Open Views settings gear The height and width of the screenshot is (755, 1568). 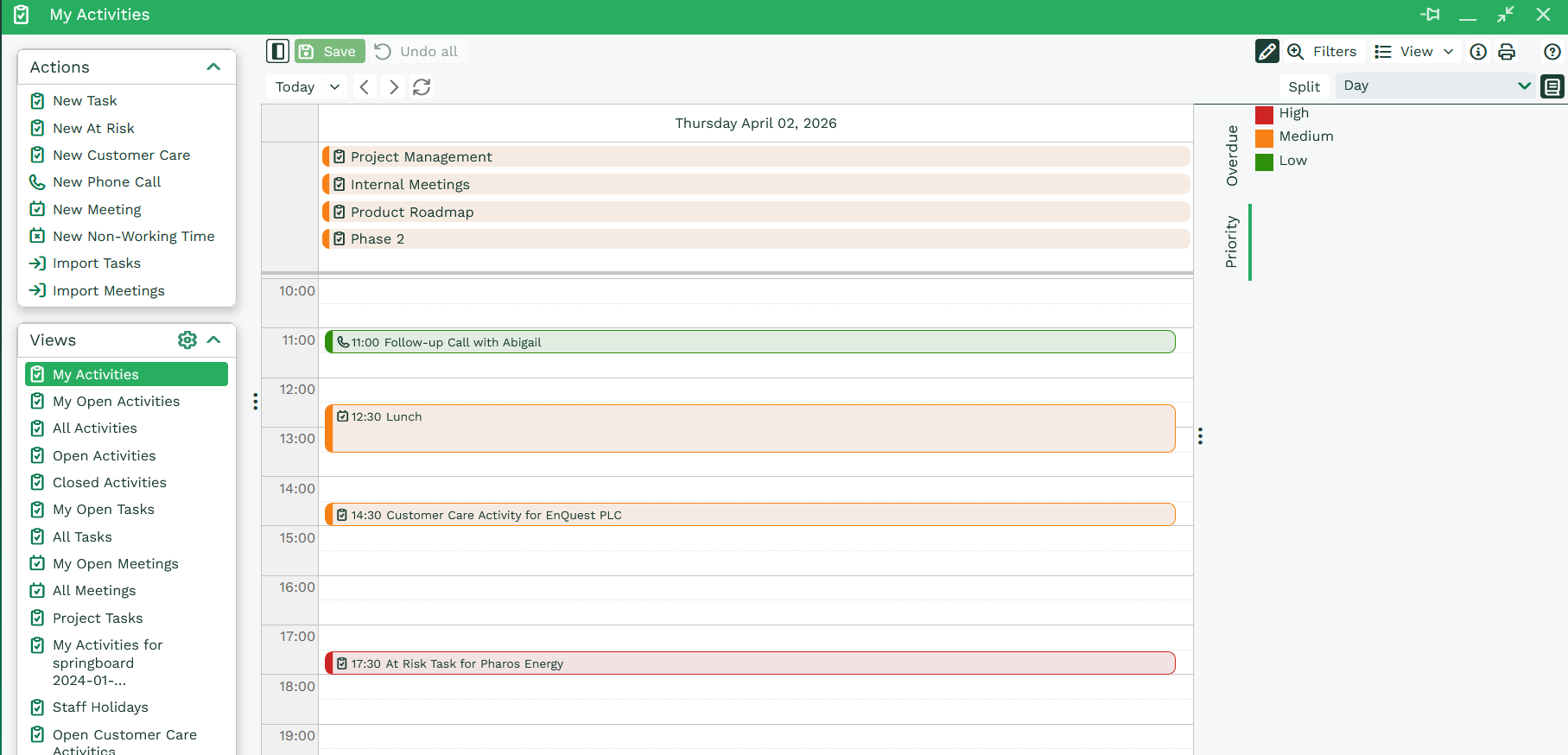(187, 340)
